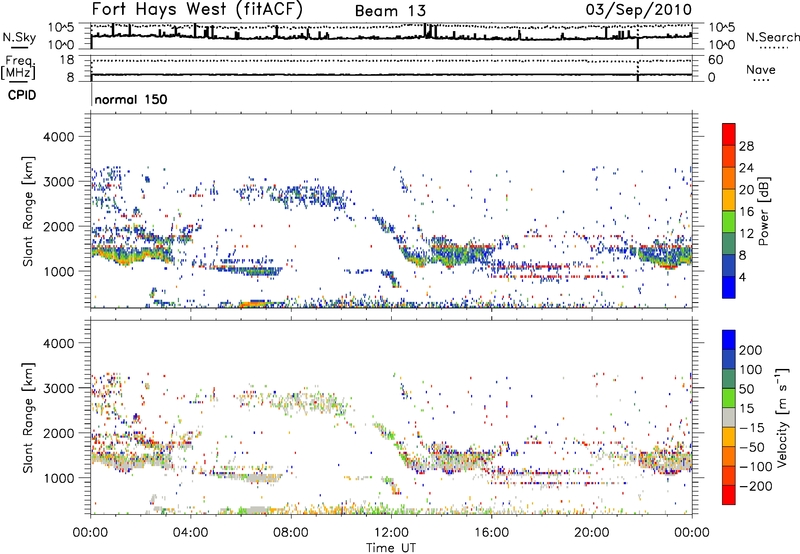Viewport: 800px width, 554px height.
Task: Click the "200" velocity colorbar label
Action: click(x=751, y=350)
